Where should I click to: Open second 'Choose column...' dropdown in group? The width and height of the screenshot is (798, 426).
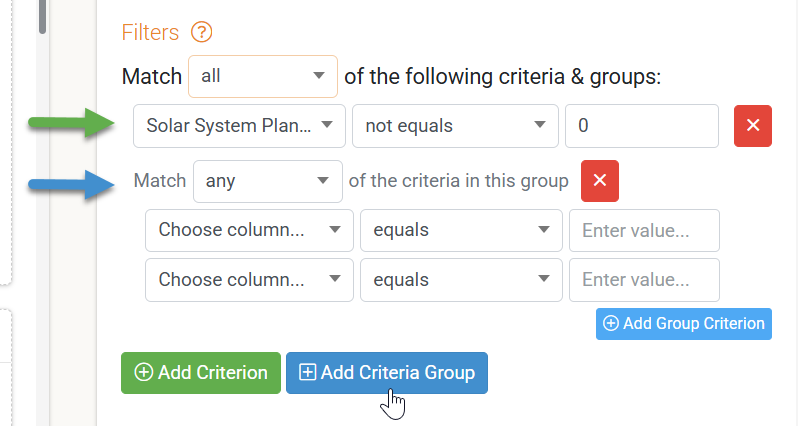249,279
